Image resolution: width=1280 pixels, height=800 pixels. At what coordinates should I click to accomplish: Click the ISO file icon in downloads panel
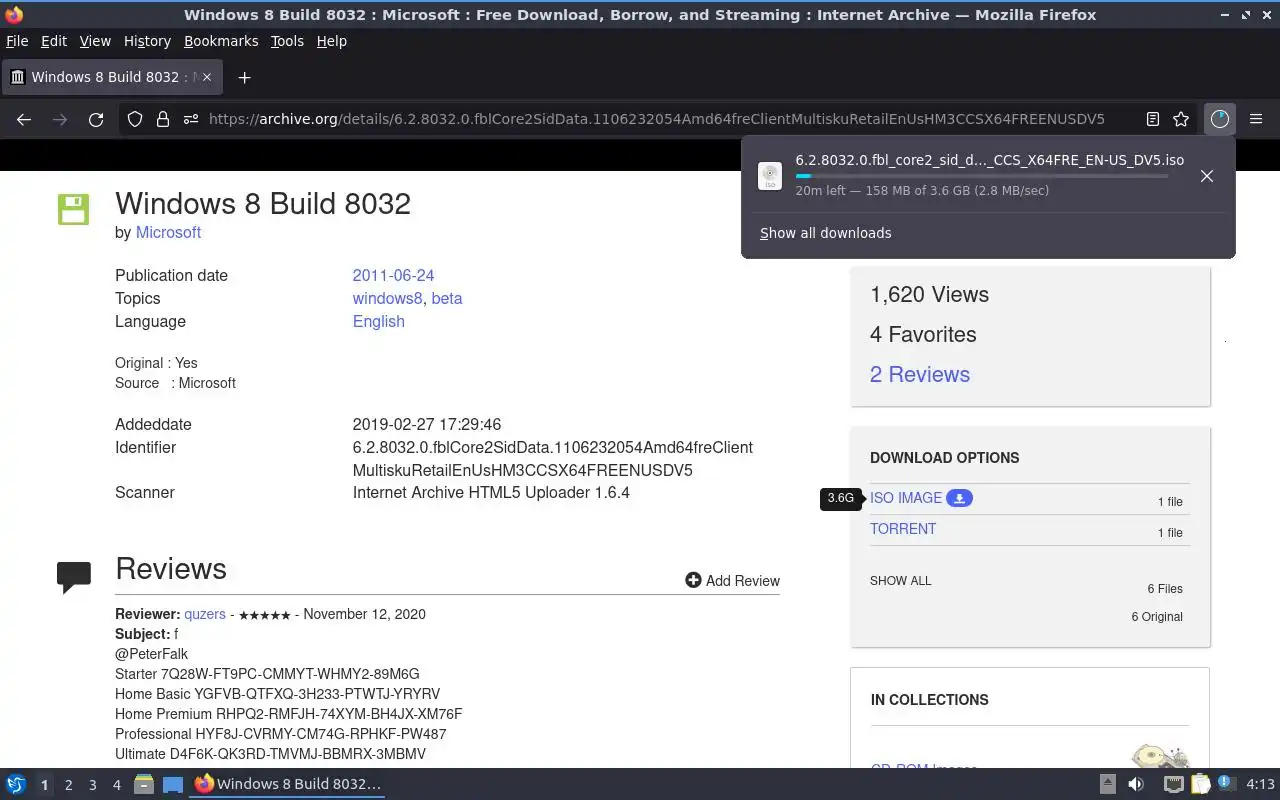[770, 176]
